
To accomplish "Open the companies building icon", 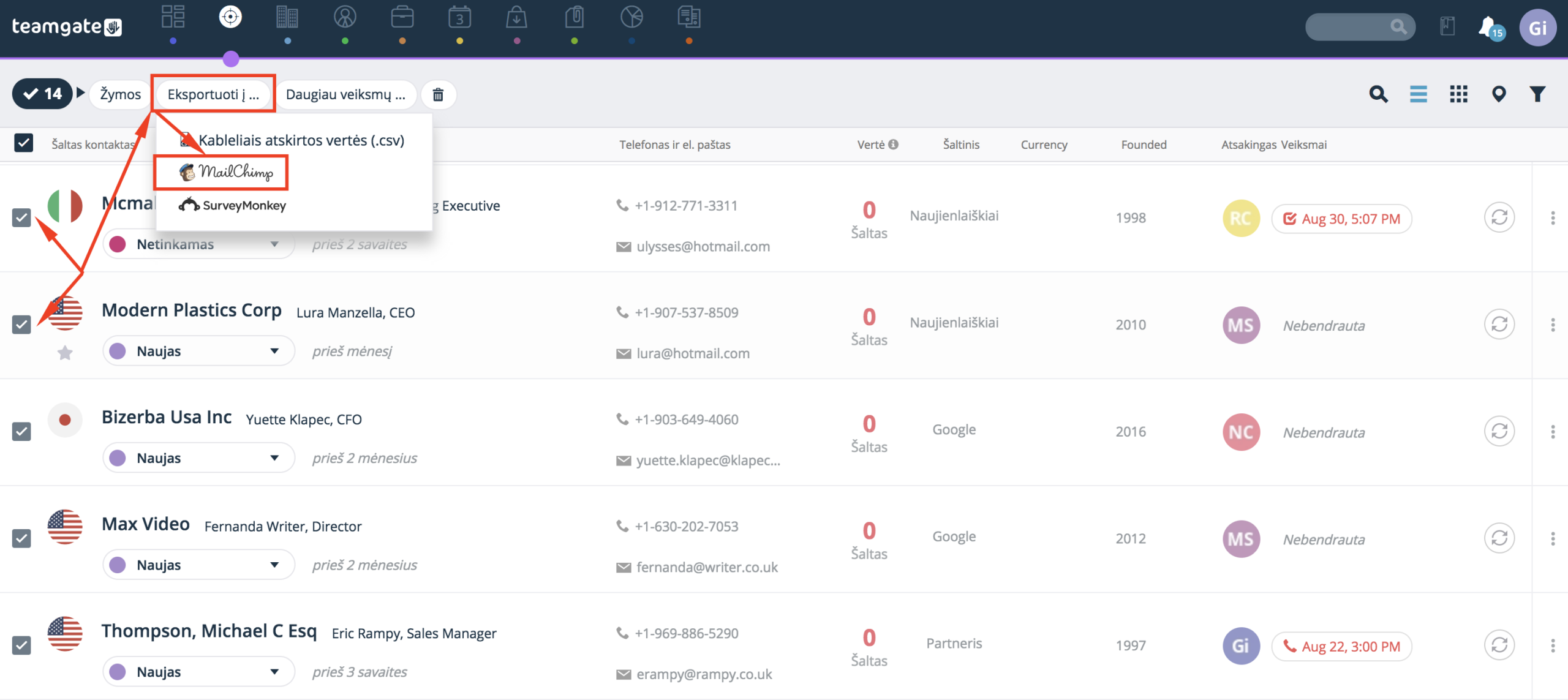I will tap(287, 17).
